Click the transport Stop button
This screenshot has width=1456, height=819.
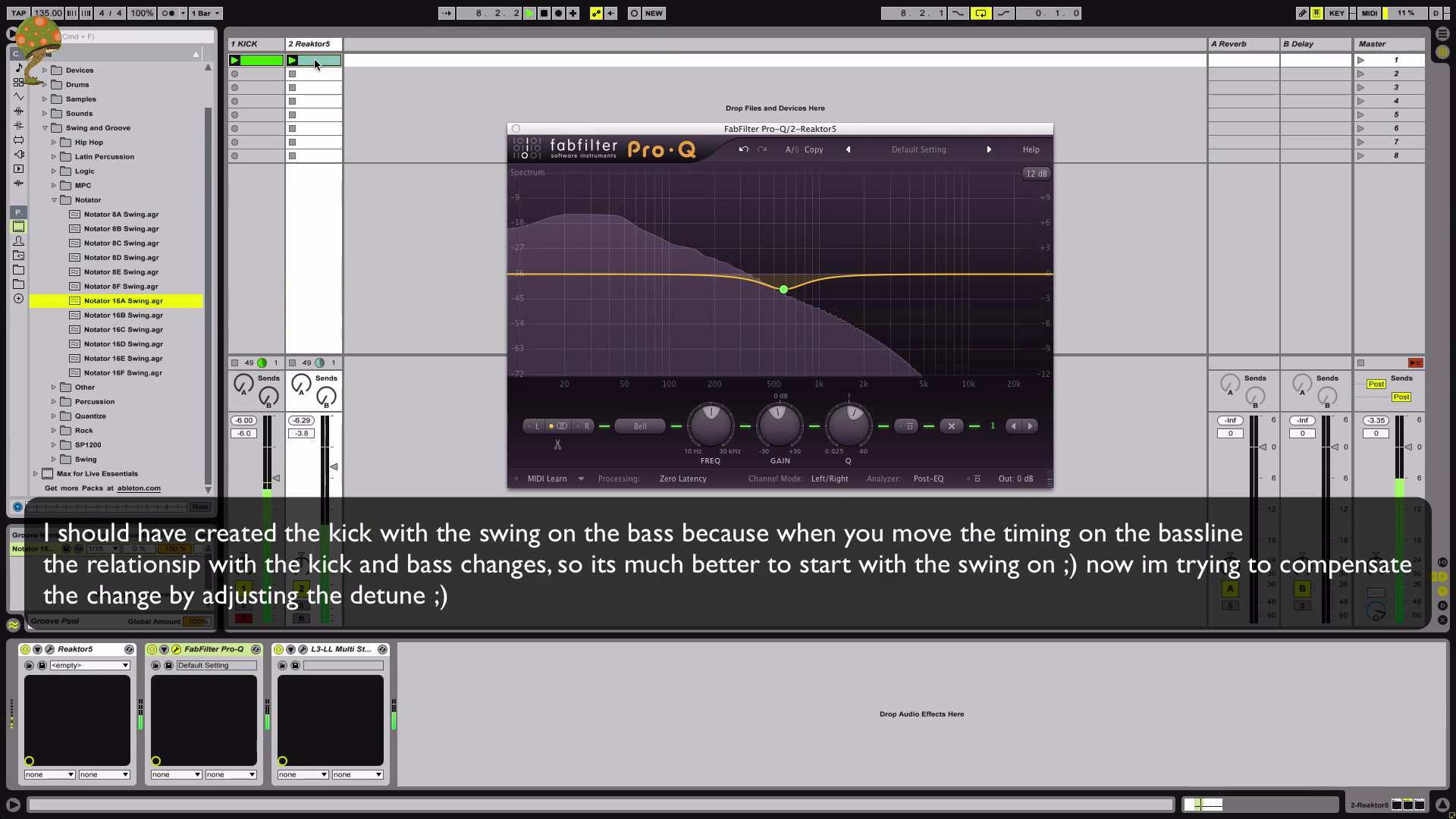pyautogui.click(x=544, y=13)
